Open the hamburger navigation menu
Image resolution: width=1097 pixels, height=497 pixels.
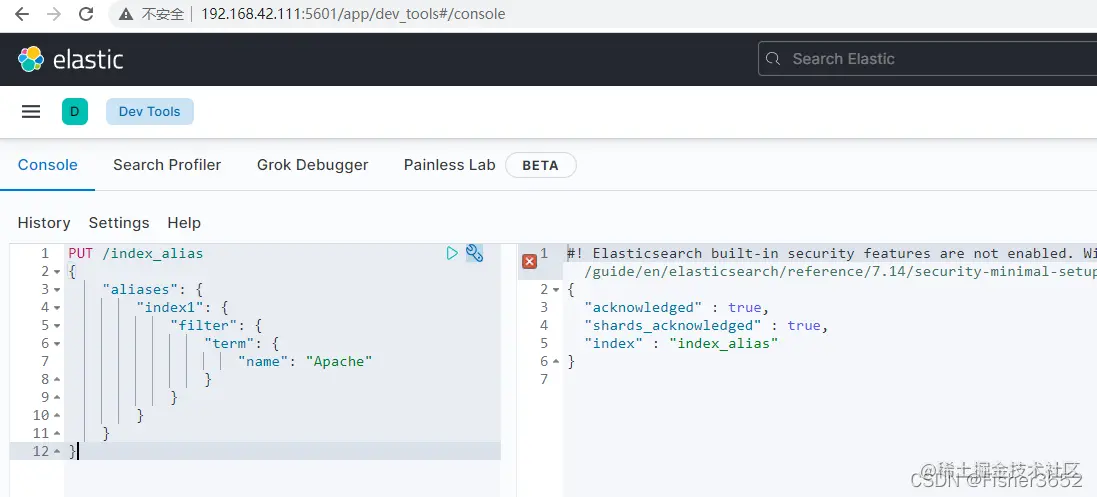[31, 112]
